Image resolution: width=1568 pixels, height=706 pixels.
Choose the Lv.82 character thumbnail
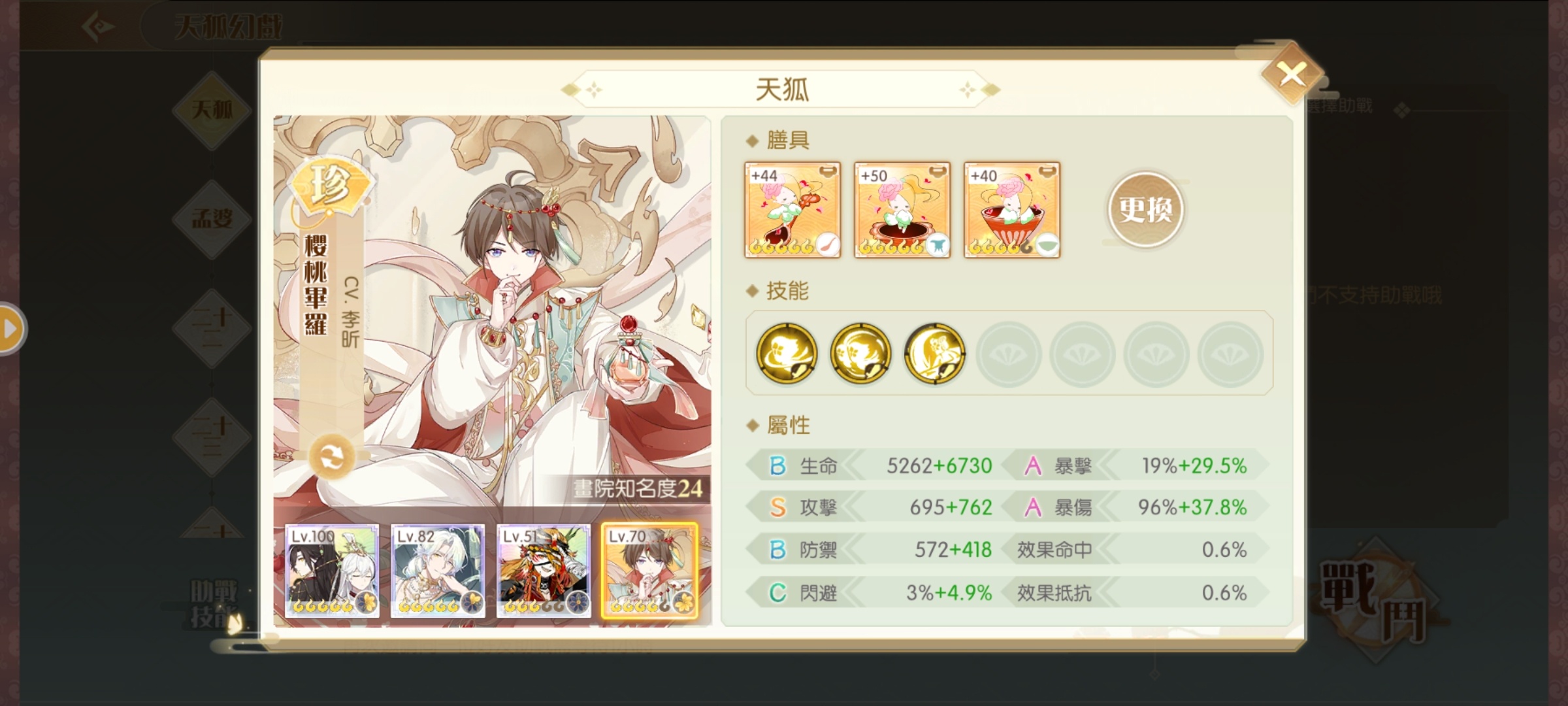tap(438, 571)
